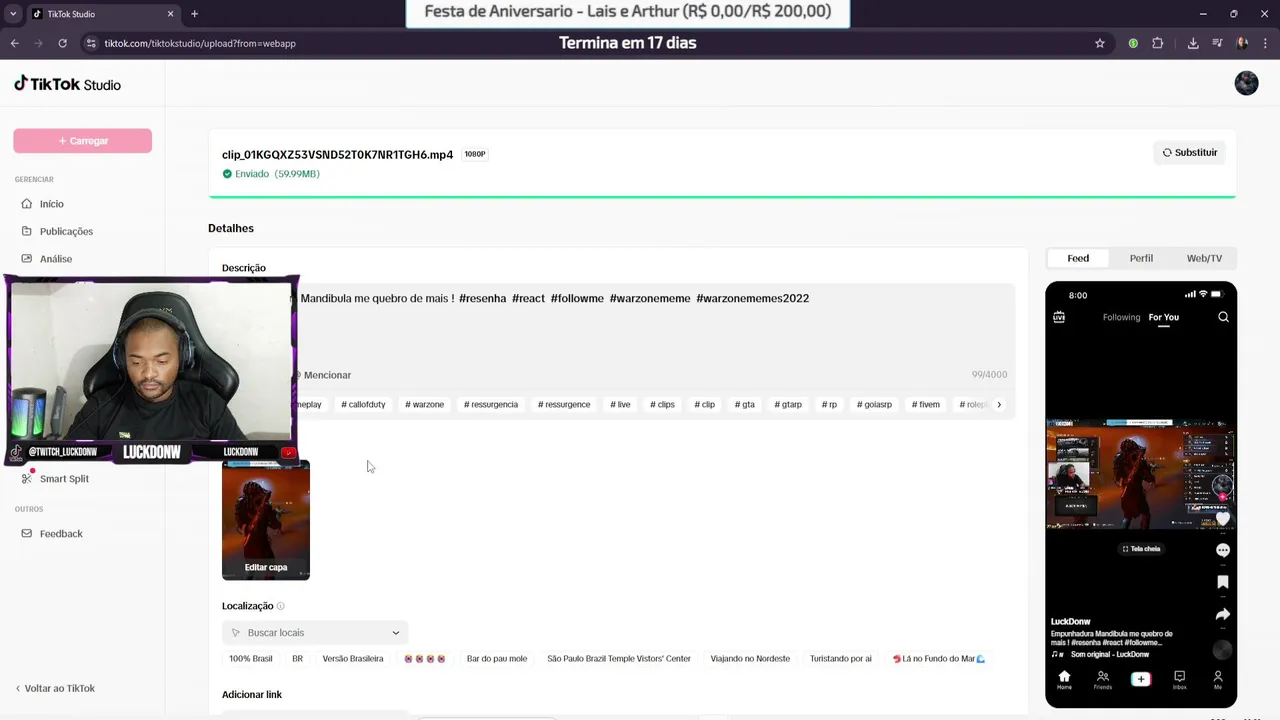Expand hashtag suggestions with right chevron
1280x720 pixels.
(x=999, y=405)
